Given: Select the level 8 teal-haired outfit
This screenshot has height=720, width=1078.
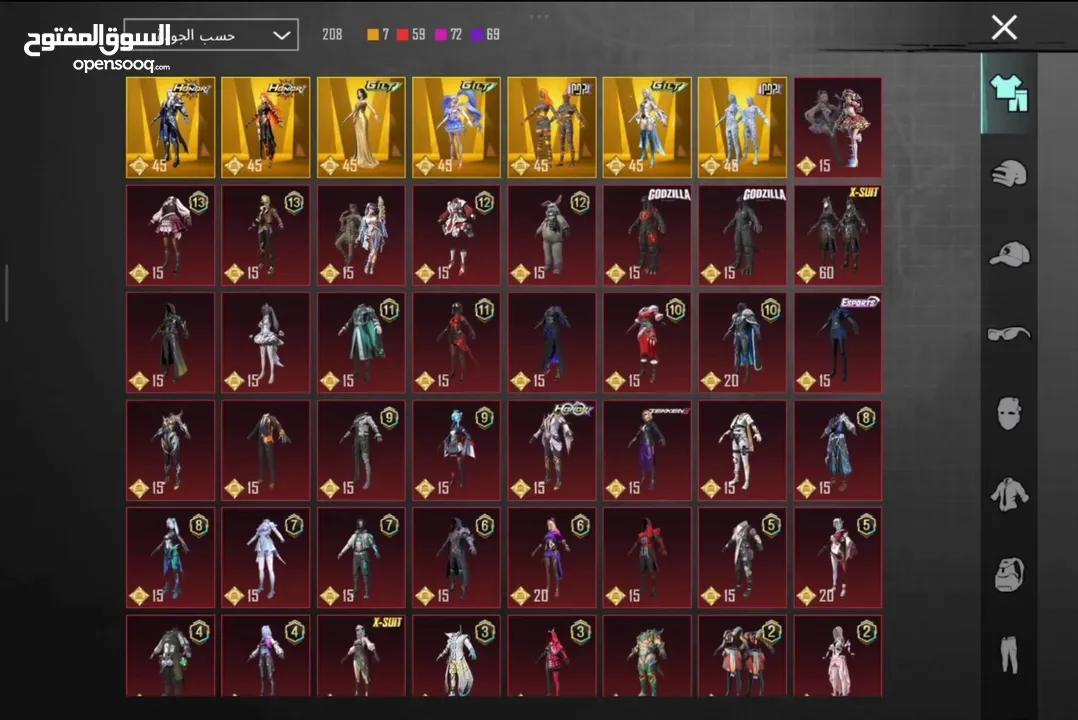Looking at the screenshot, I should (x=170, y=558).
